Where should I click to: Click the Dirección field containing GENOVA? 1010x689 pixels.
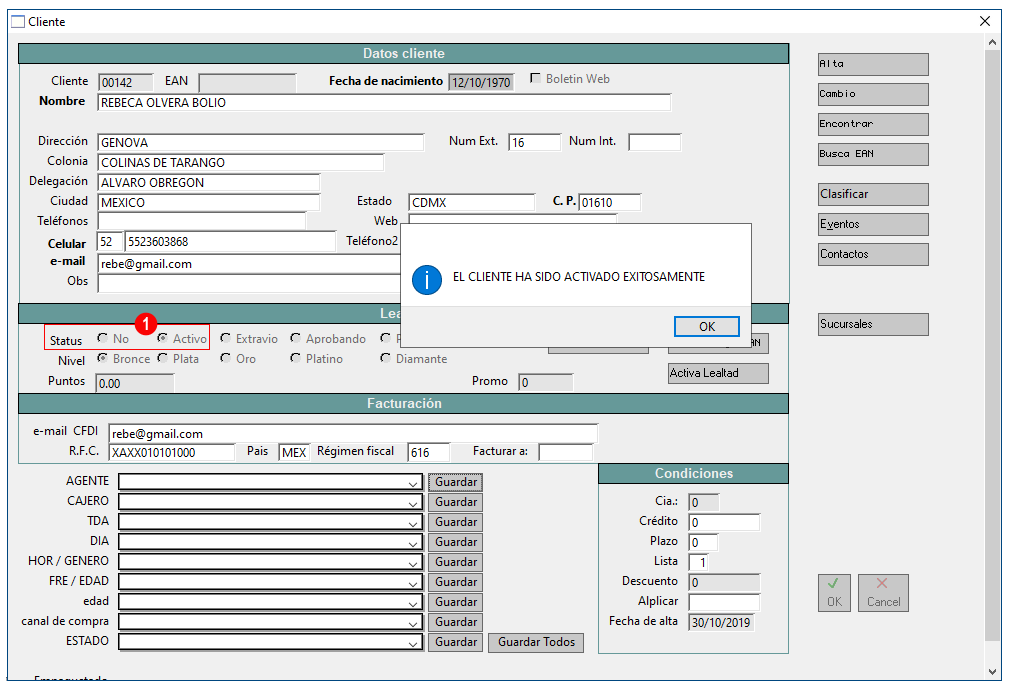coord(261,142)
